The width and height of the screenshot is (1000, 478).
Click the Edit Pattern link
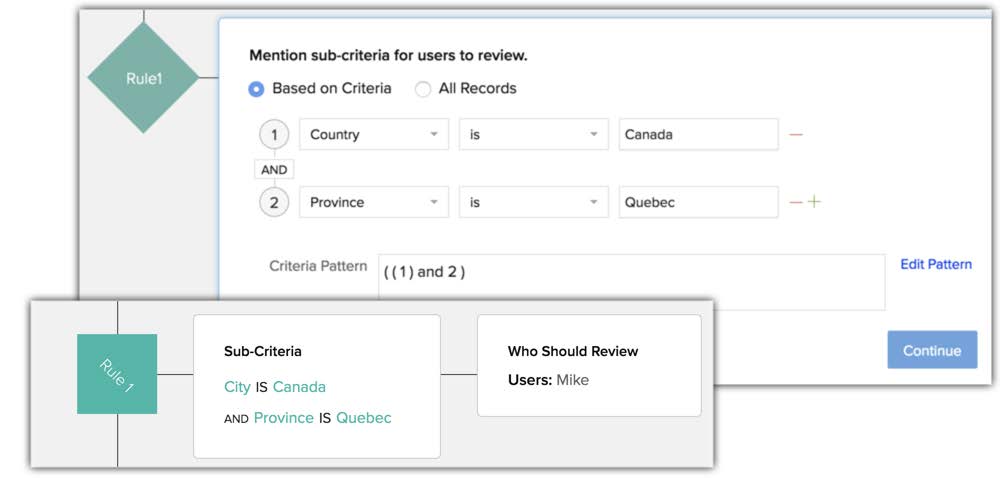click(935, 264)
